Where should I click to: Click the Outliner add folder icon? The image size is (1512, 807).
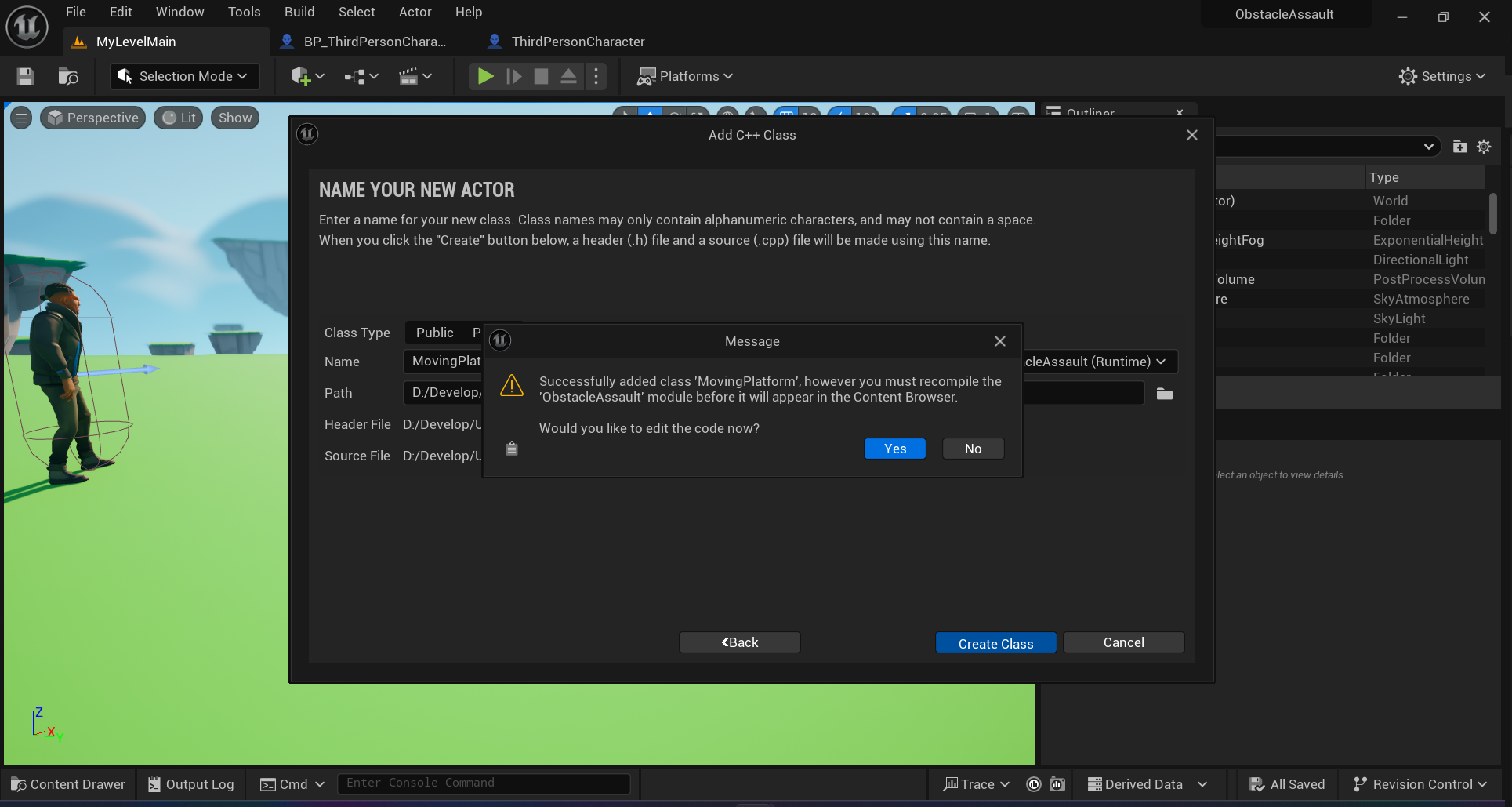pos(1459,147)
